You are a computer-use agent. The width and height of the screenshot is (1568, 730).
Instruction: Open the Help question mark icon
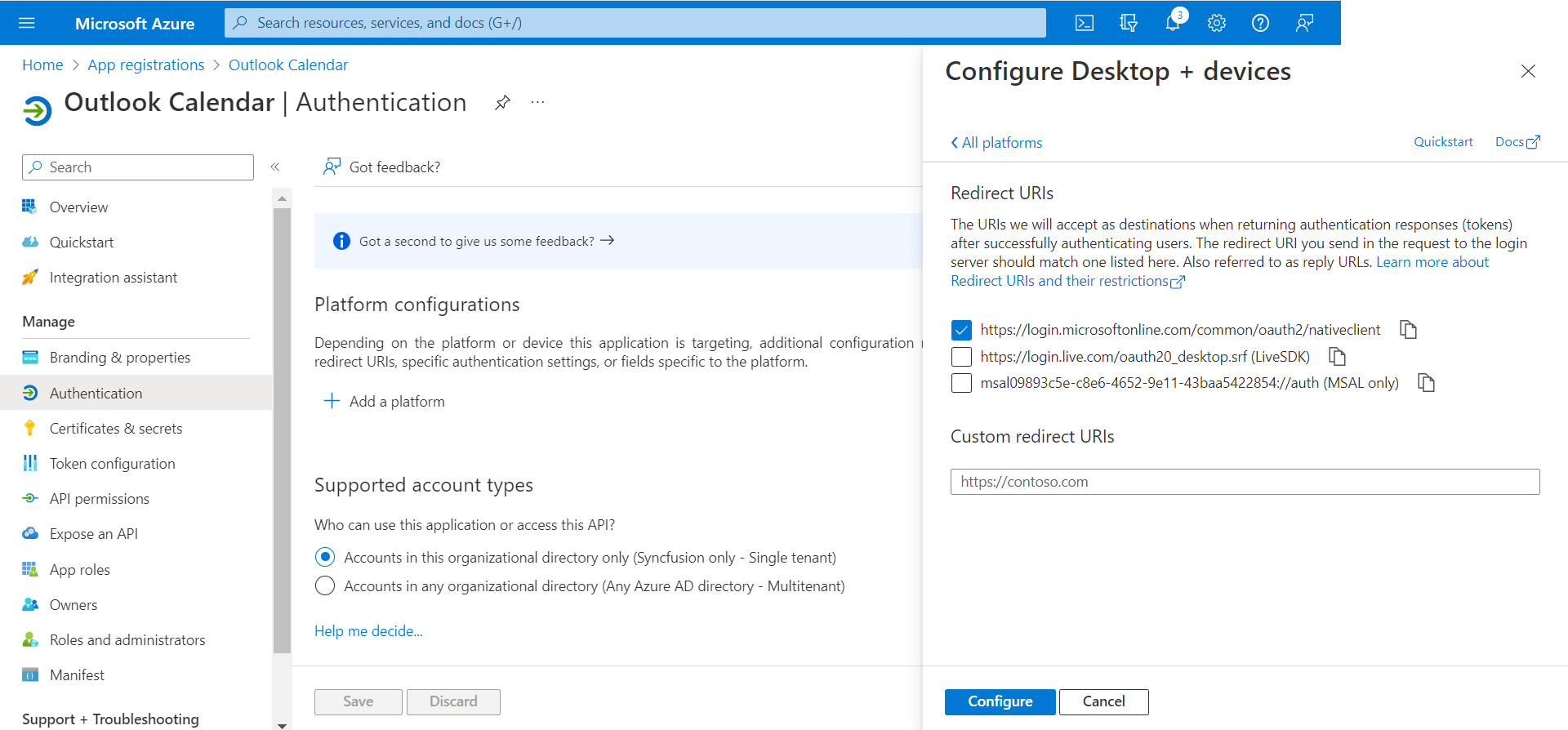(1260, 23)
